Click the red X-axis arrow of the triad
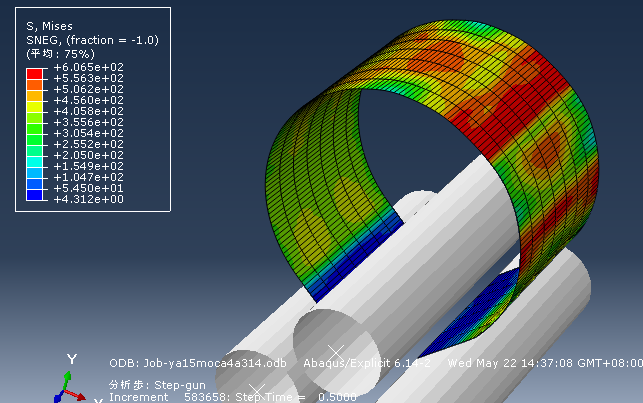This screenshot has width=643, height=403. (75, 395)
